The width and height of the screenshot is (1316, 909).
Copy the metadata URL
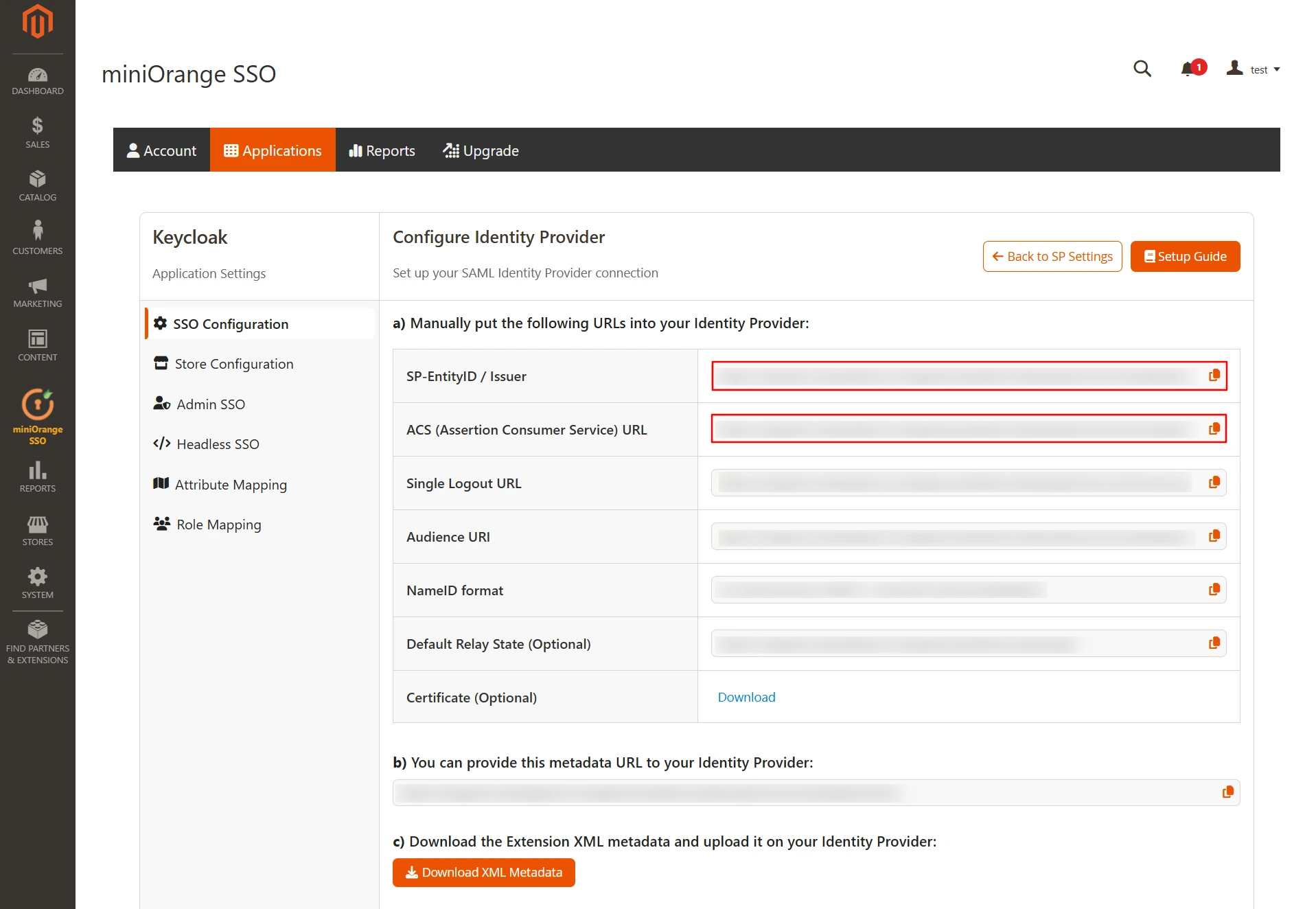click(1227, 791)
